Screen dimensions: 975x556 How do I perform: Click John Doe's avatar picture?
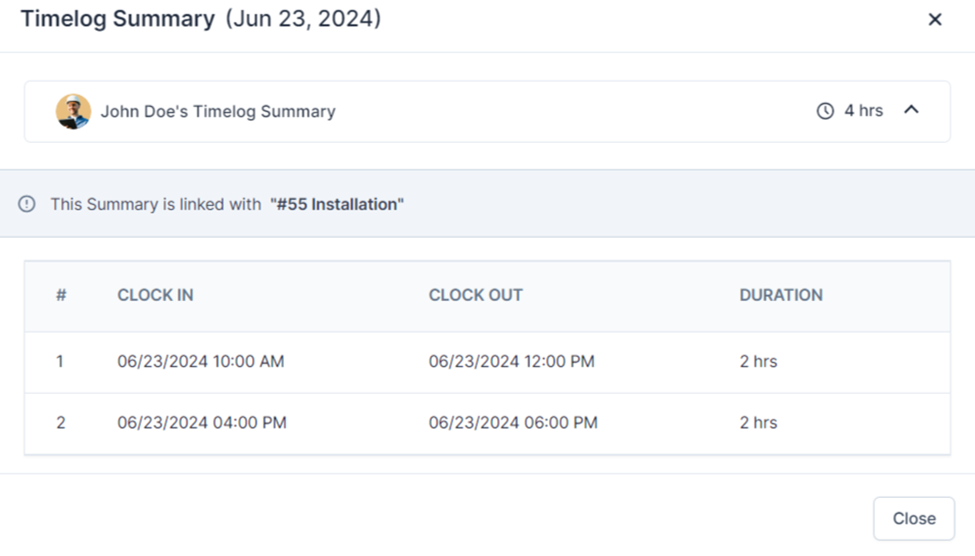pyautogui.click(x=73, y=111)
